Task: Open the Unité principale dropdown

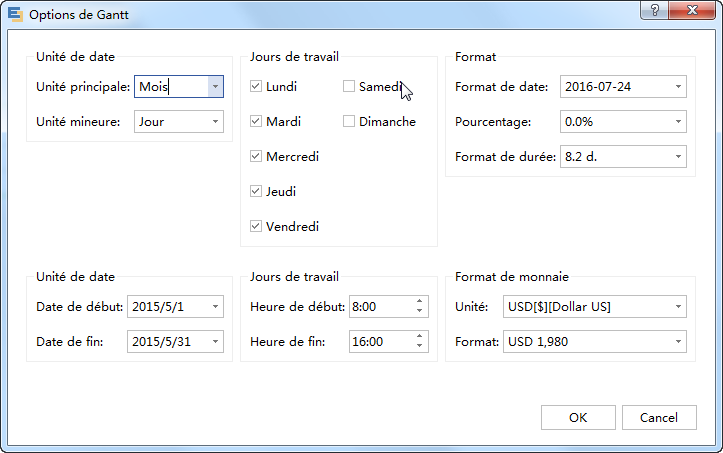Action: pos(214,87)
